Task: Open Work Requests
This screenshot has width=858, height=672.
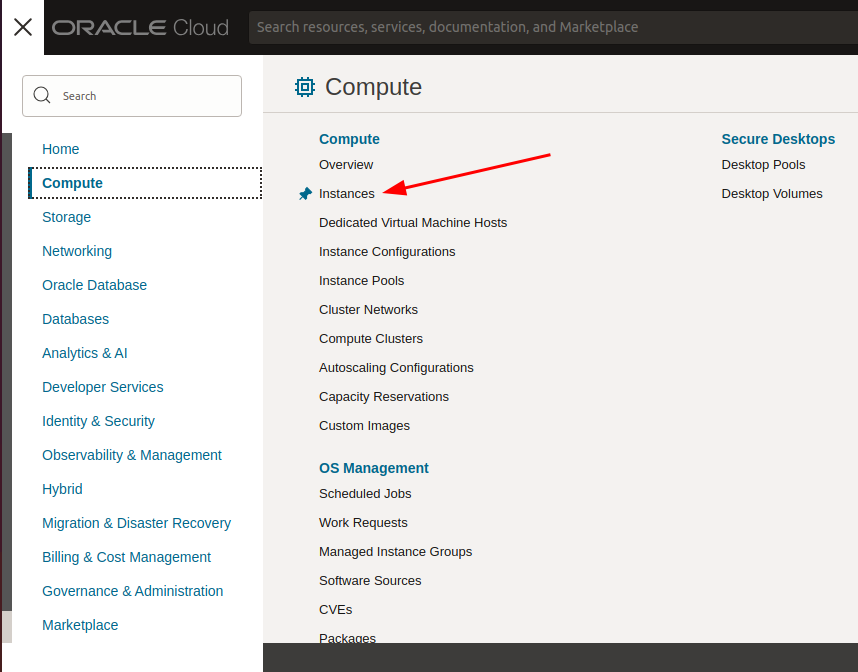Action: coord(363,523)
